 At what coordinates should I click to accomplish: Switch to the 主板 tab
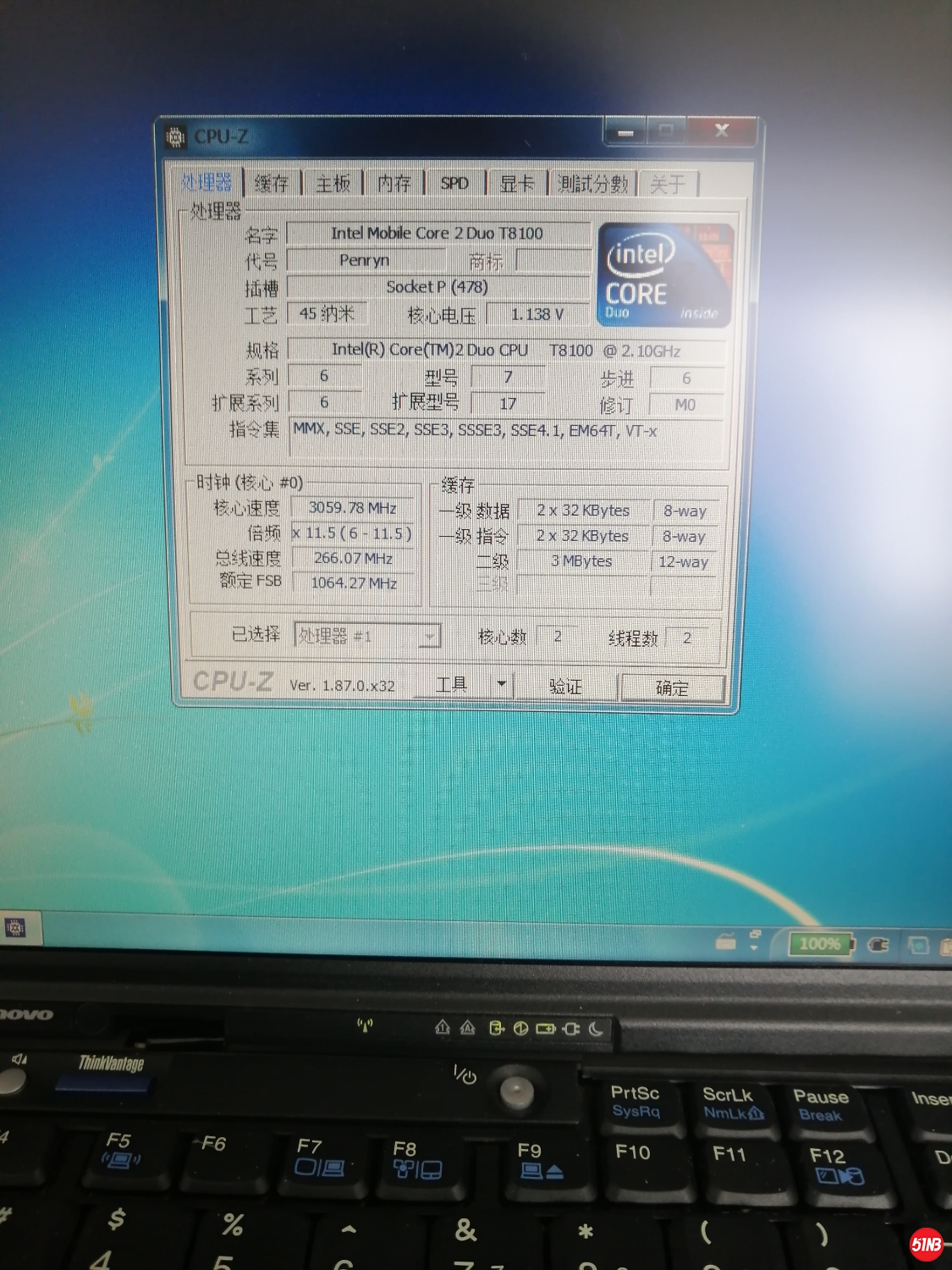click(333, 183)
